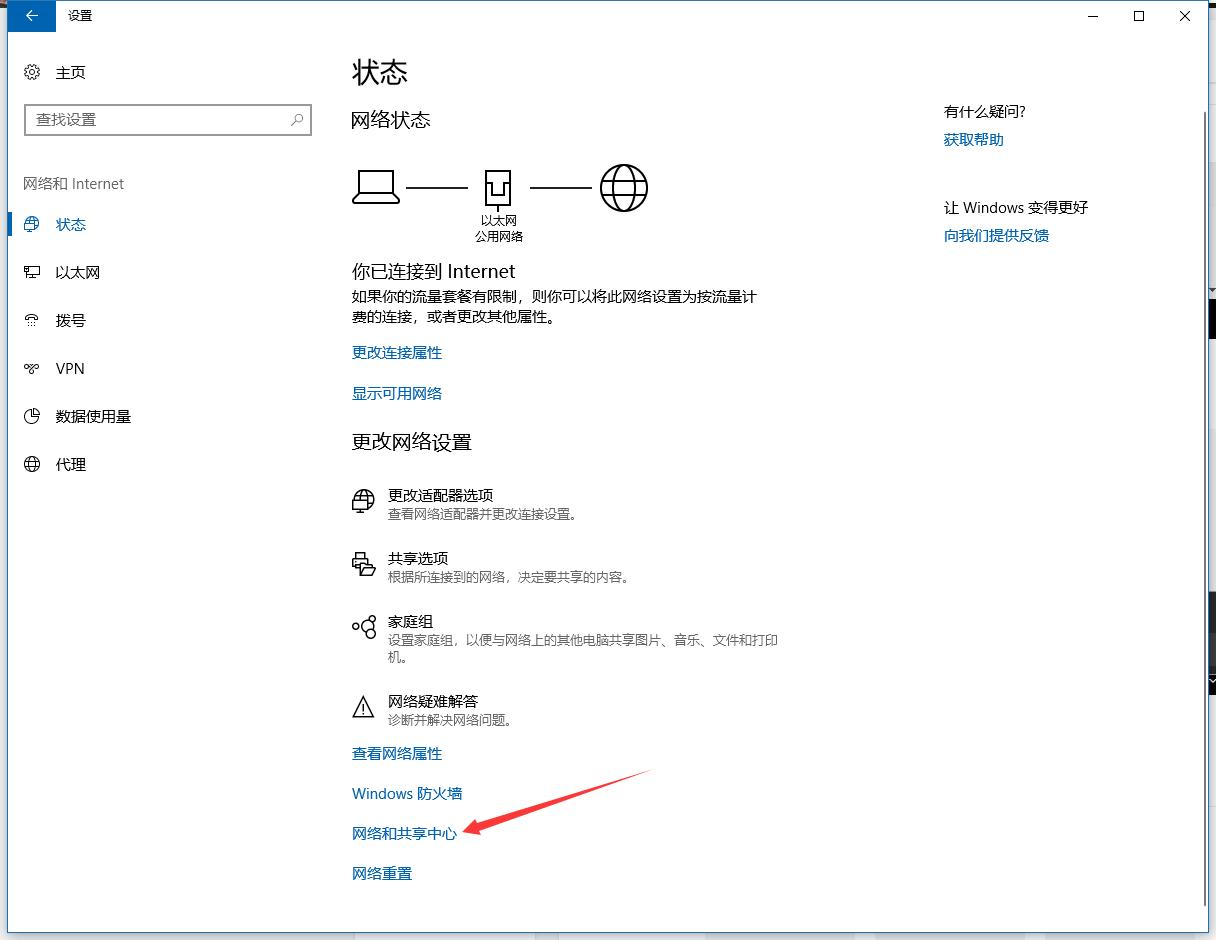Click 显示可用网络
Image resolution: width=1216 pixels, height=940 pixels.
(396, 393)
